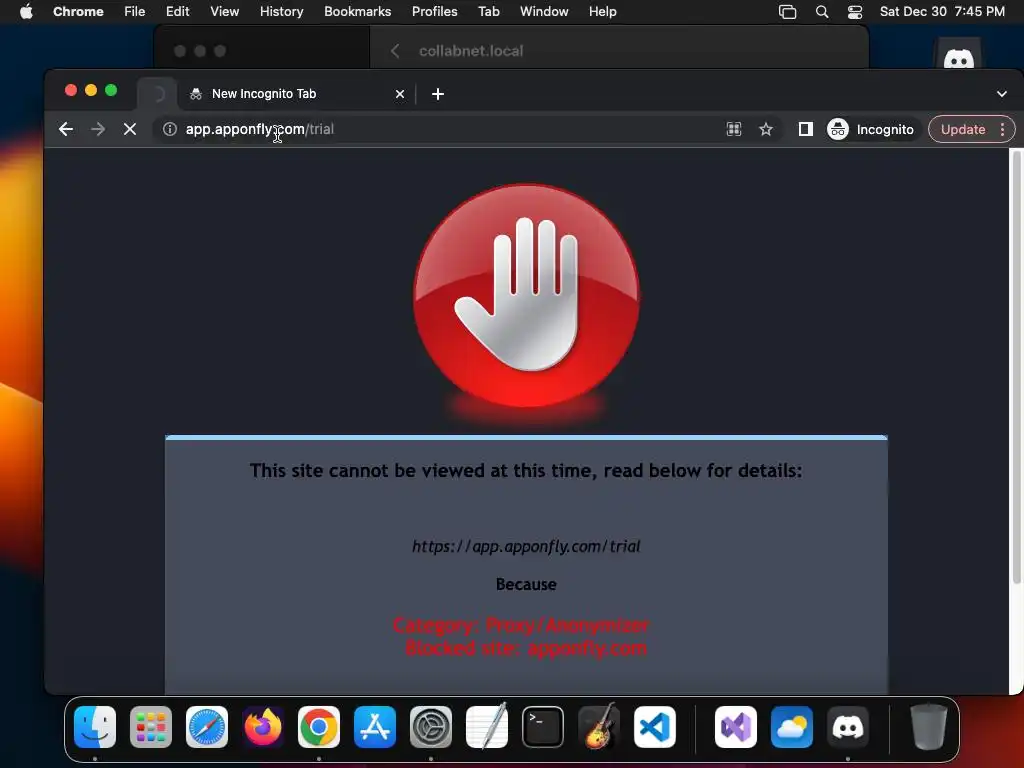Open the Apple menu

point(26,12)
